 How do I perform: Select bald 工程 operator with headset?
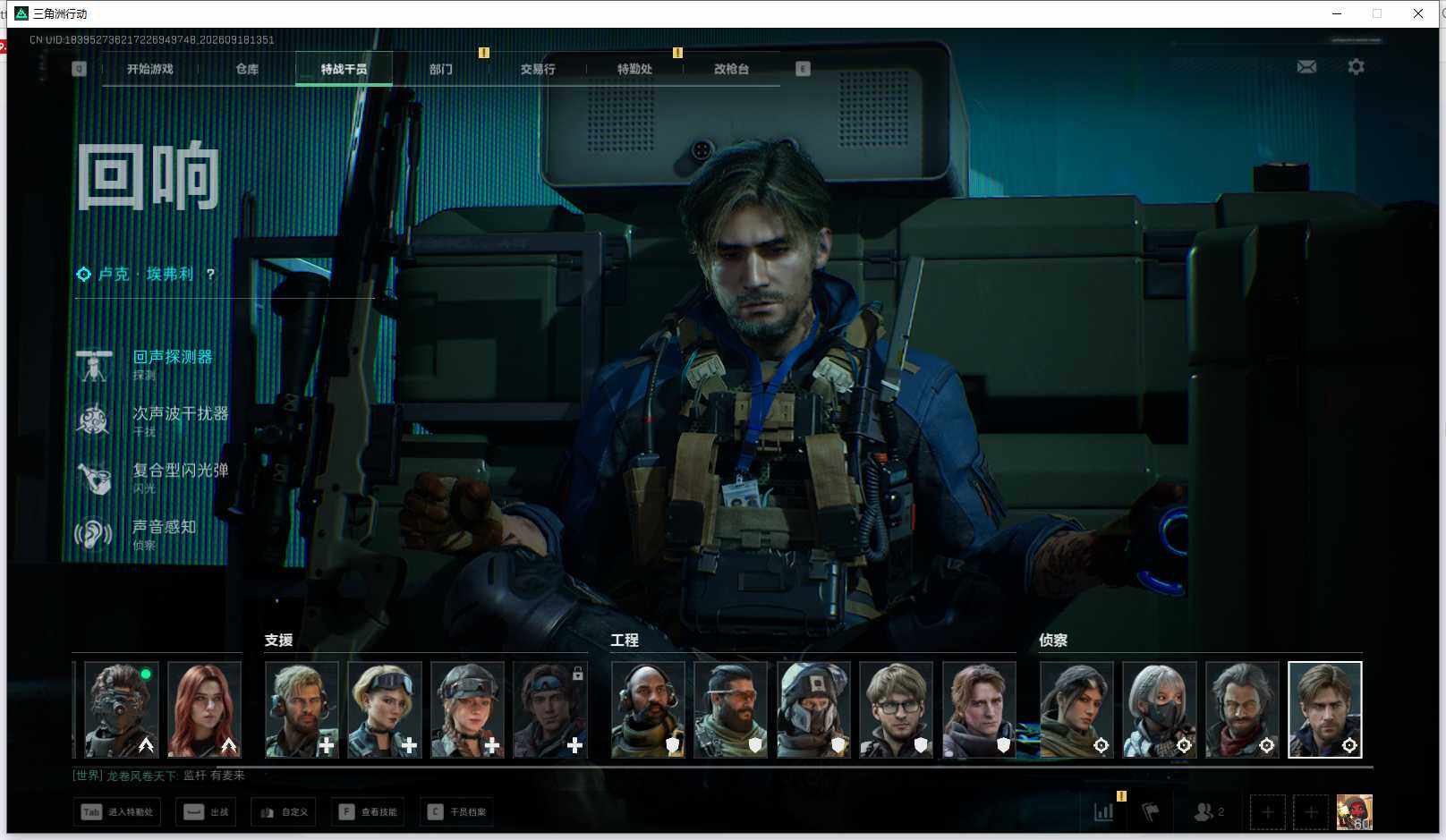648,709
